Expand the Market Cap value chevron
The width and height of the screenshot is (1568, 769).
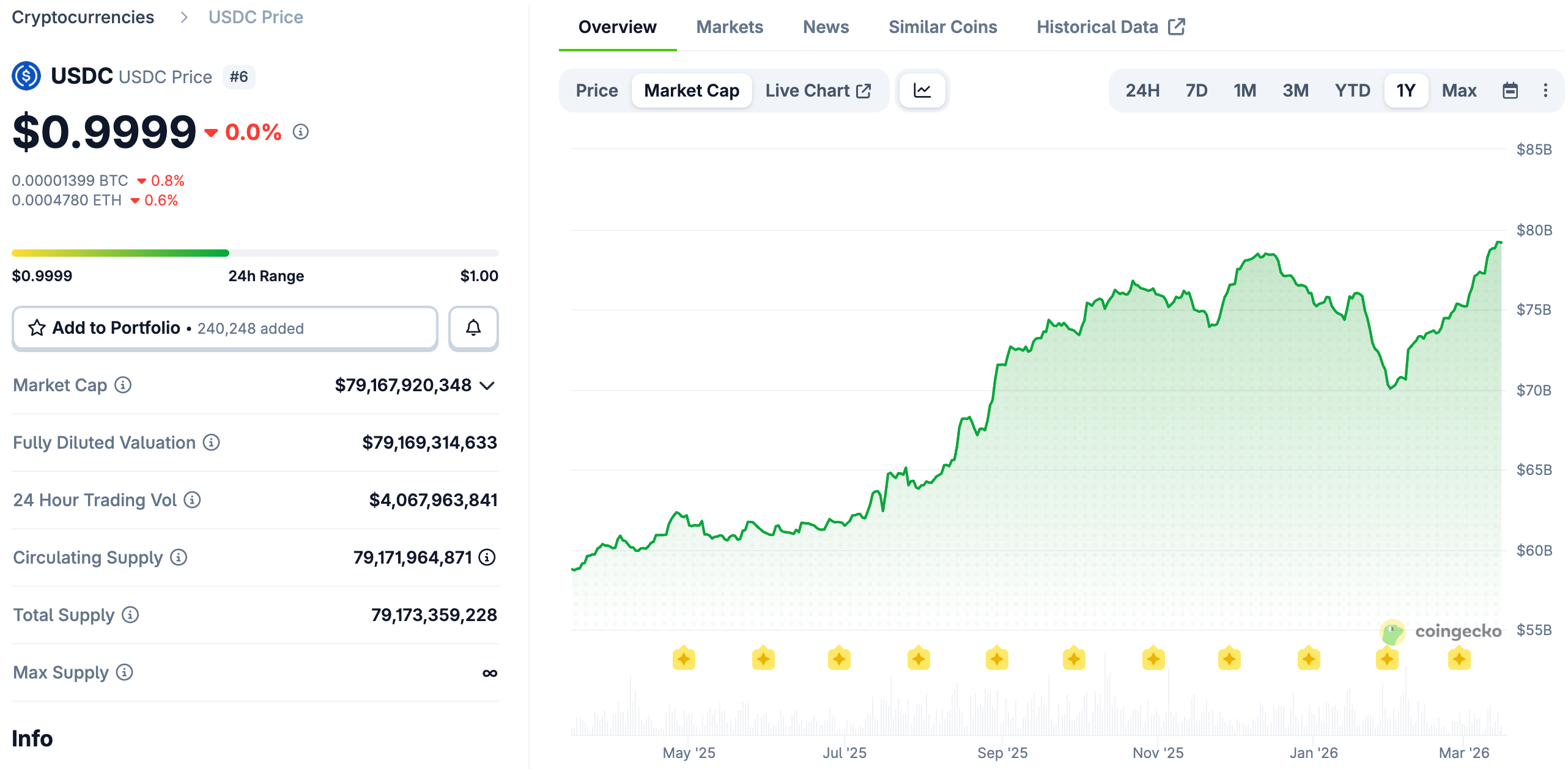pyautogui.click(x=487, y=386)
